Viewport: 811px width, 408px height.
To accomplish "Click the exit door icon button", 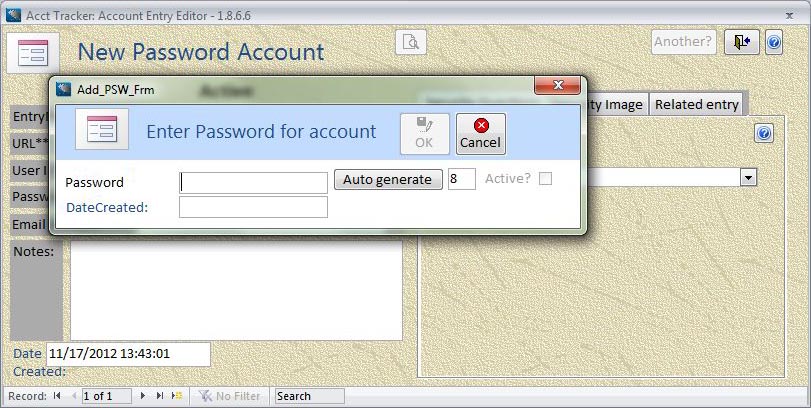I will pos(741,42).
